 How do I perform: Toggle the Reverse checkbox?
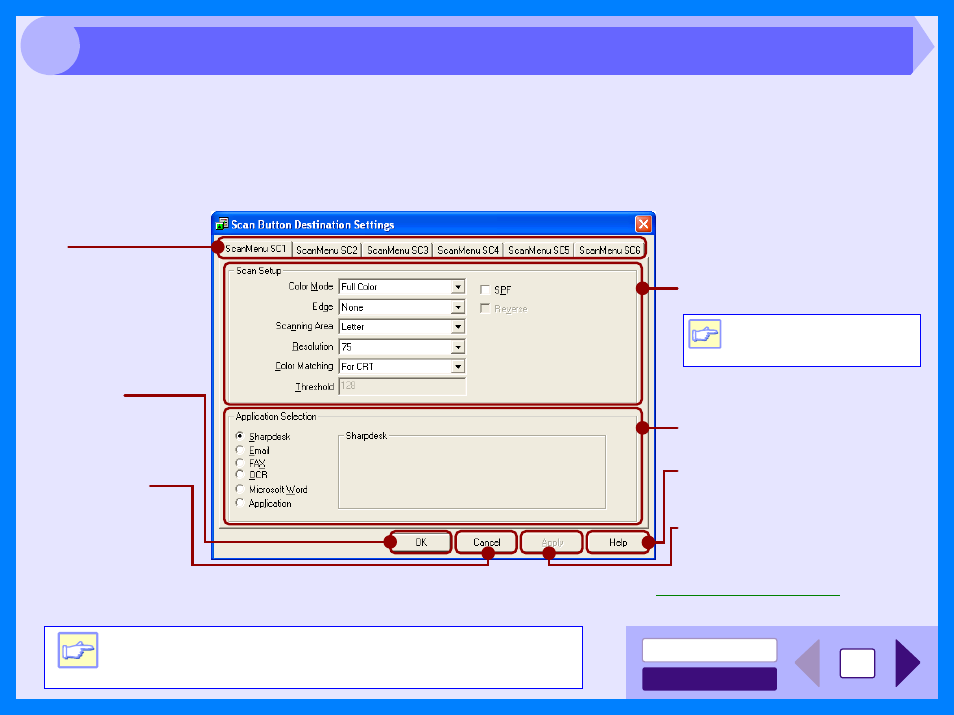(x=485, y=309)
